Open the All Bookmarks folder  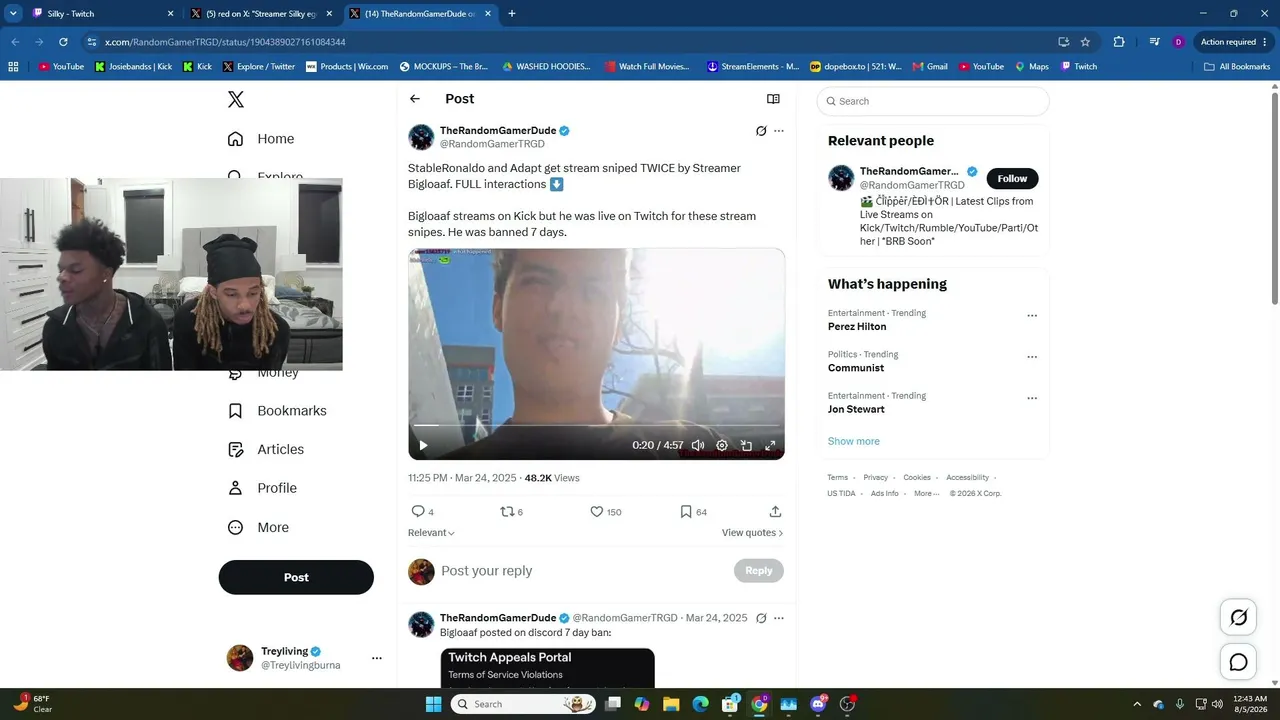point(1237,67)
